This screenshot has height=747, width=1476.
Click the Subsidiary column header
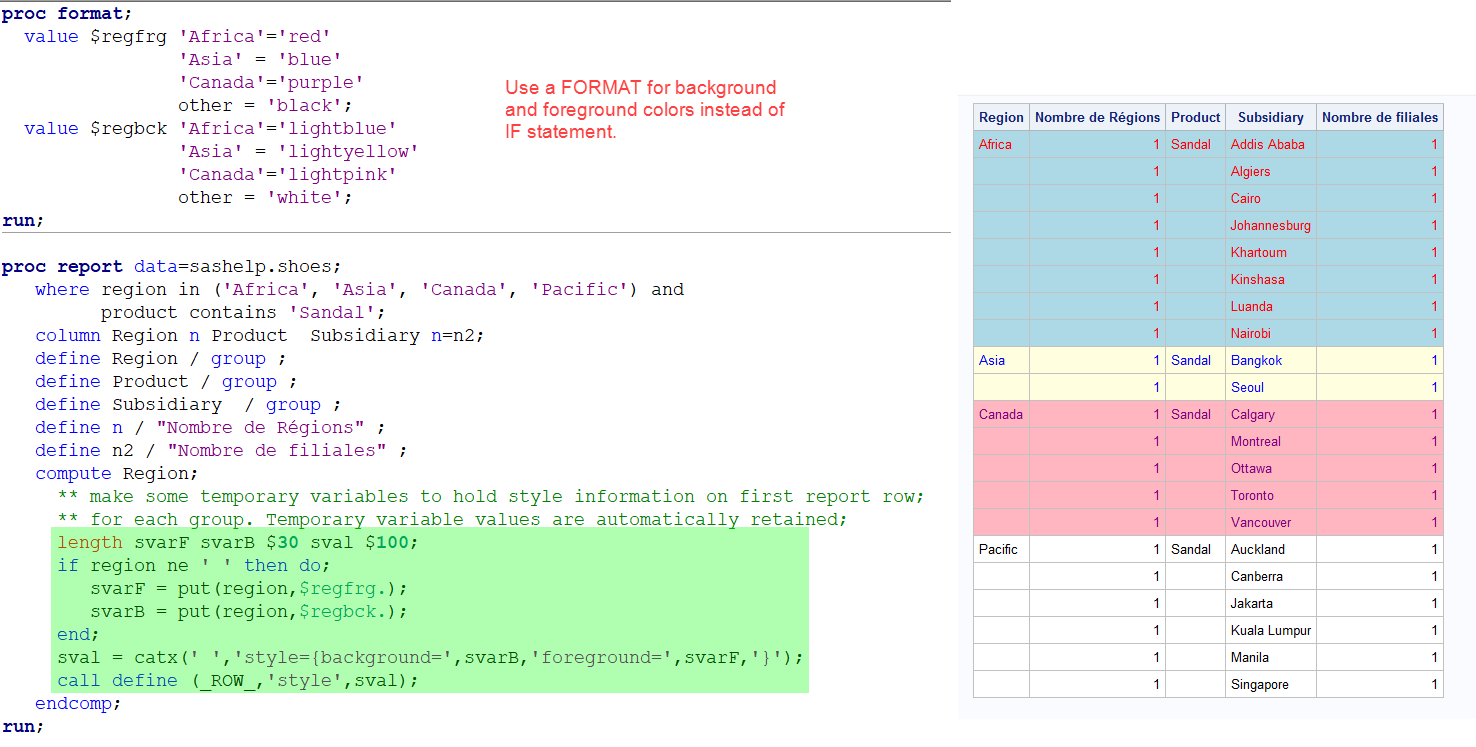(1270, 117)
